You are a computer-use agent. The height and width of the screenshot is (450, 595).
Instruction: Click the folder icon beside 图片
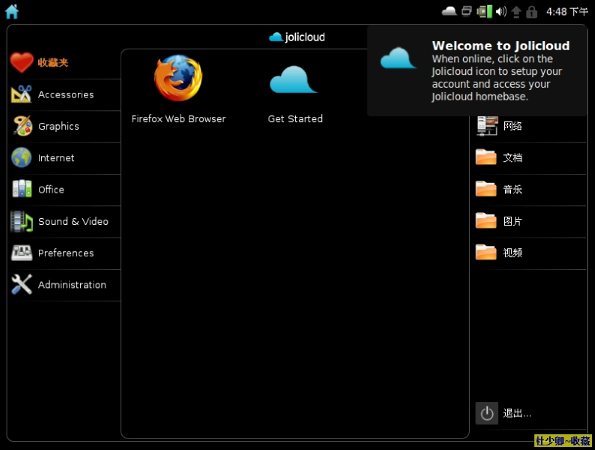(486, 220)
